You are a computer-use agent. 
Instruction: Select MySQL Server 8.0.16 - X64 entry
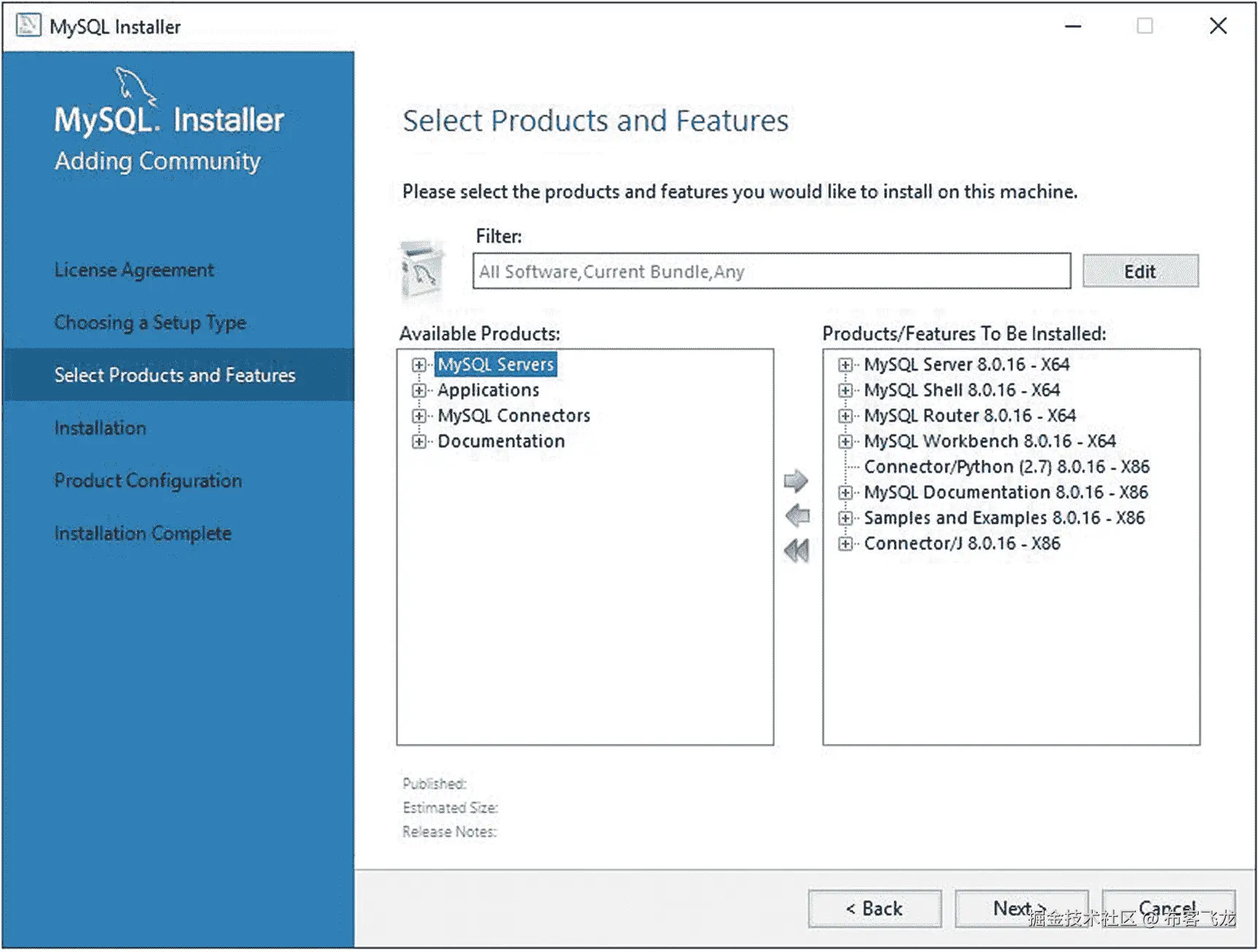tap(966, 365)
